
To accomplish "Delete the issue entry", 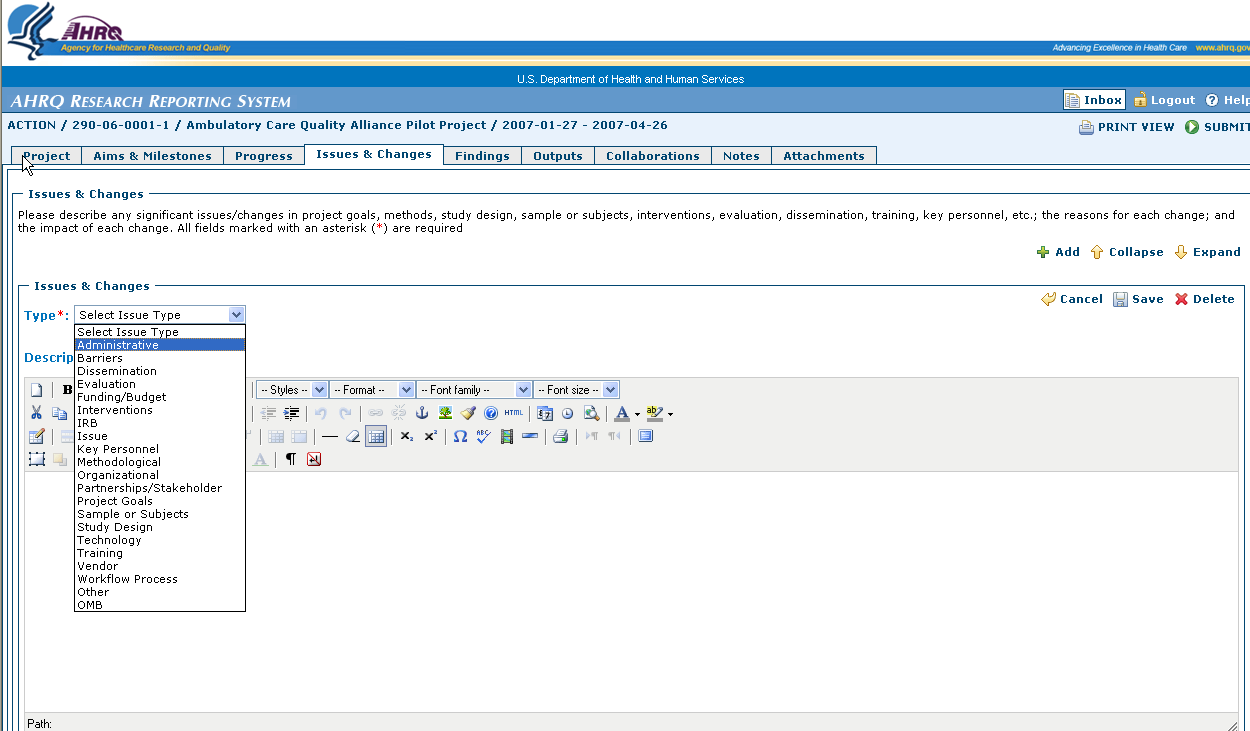I will (x=1204, y=299).
